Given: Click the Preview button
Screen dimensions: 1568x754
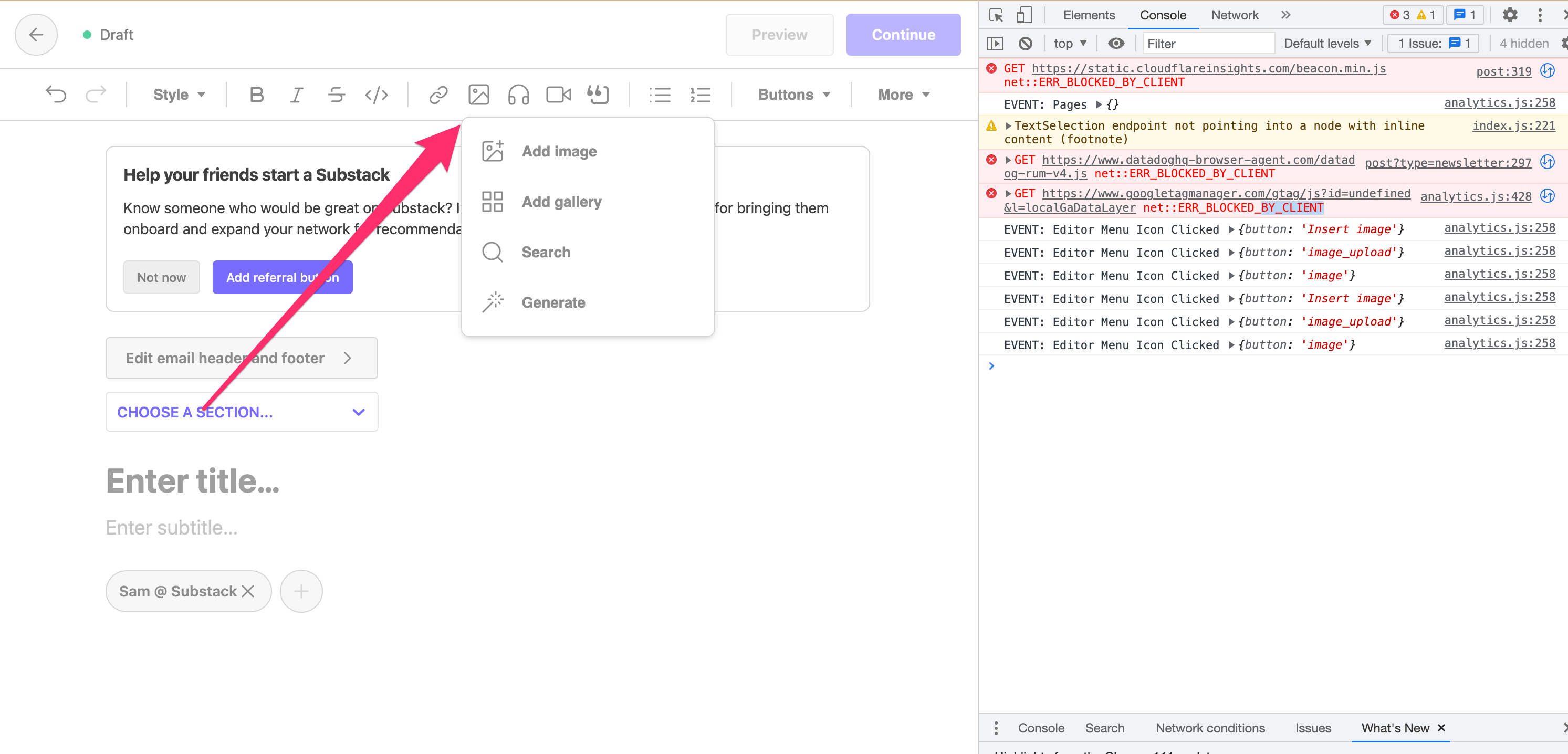Looking at the screenshot, I should click(x=779, y=35).
